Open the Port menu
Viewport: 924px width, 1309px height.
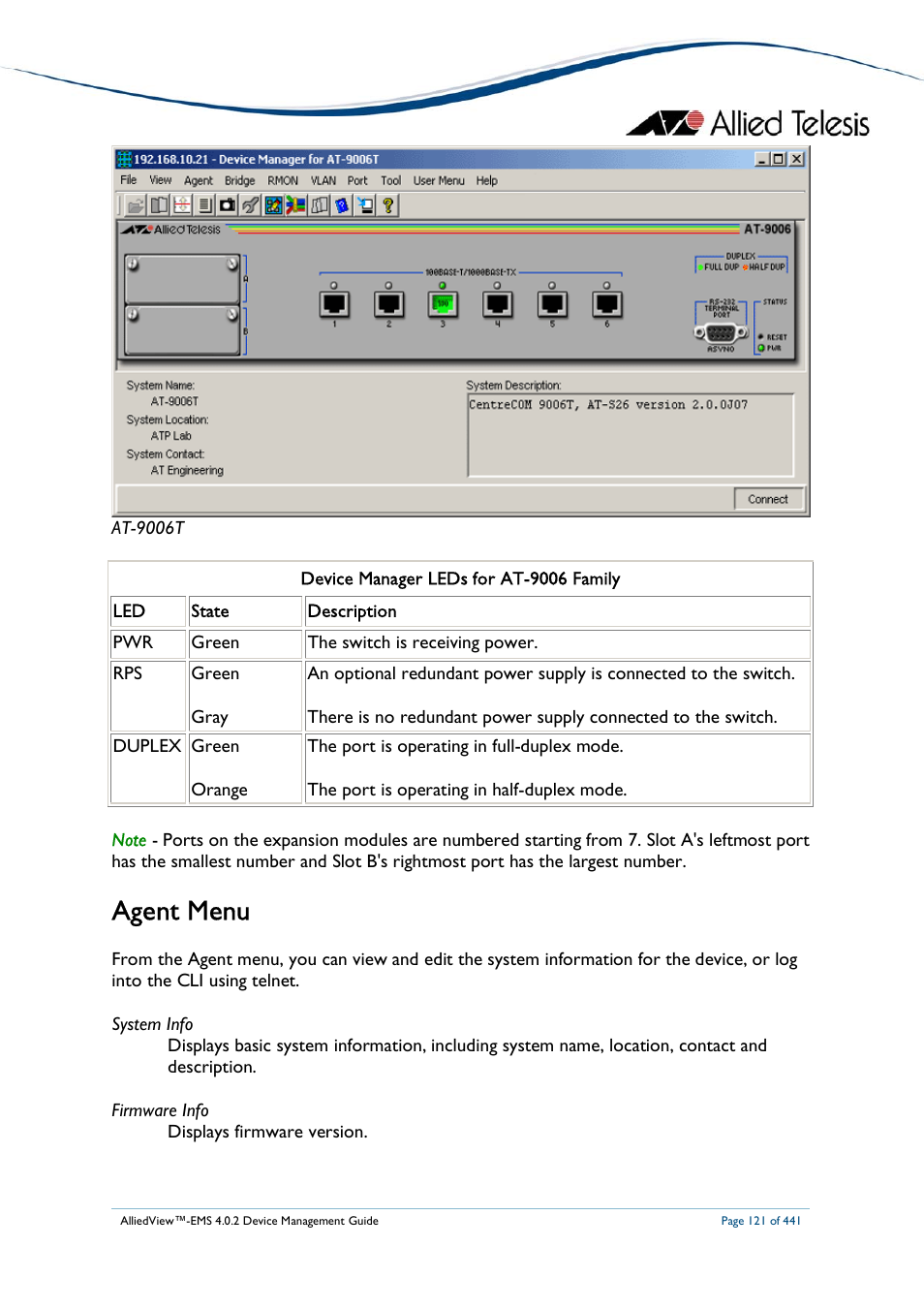[357, 180]
